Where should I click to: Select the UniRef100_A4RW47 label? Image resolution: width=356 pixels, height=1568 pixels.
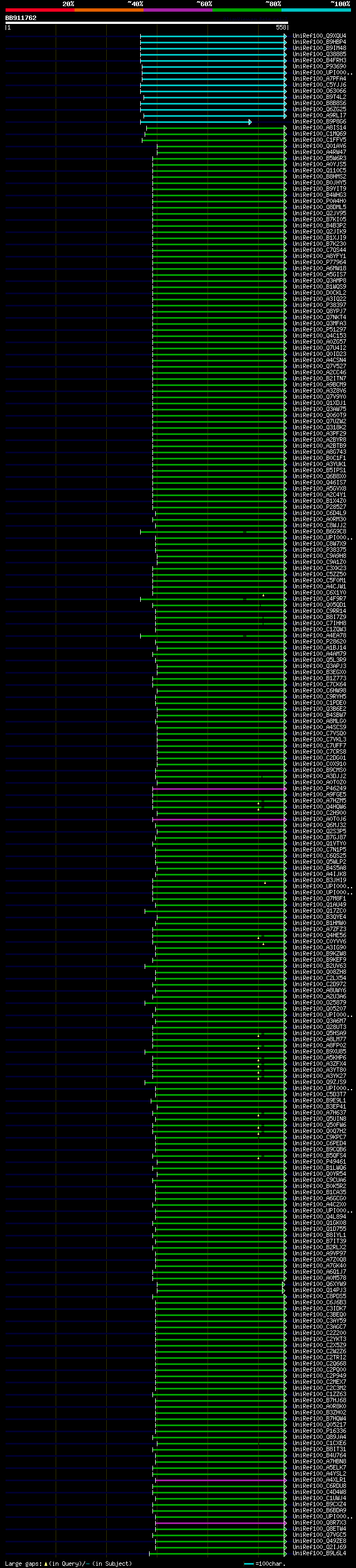click(x=319, y=152)
